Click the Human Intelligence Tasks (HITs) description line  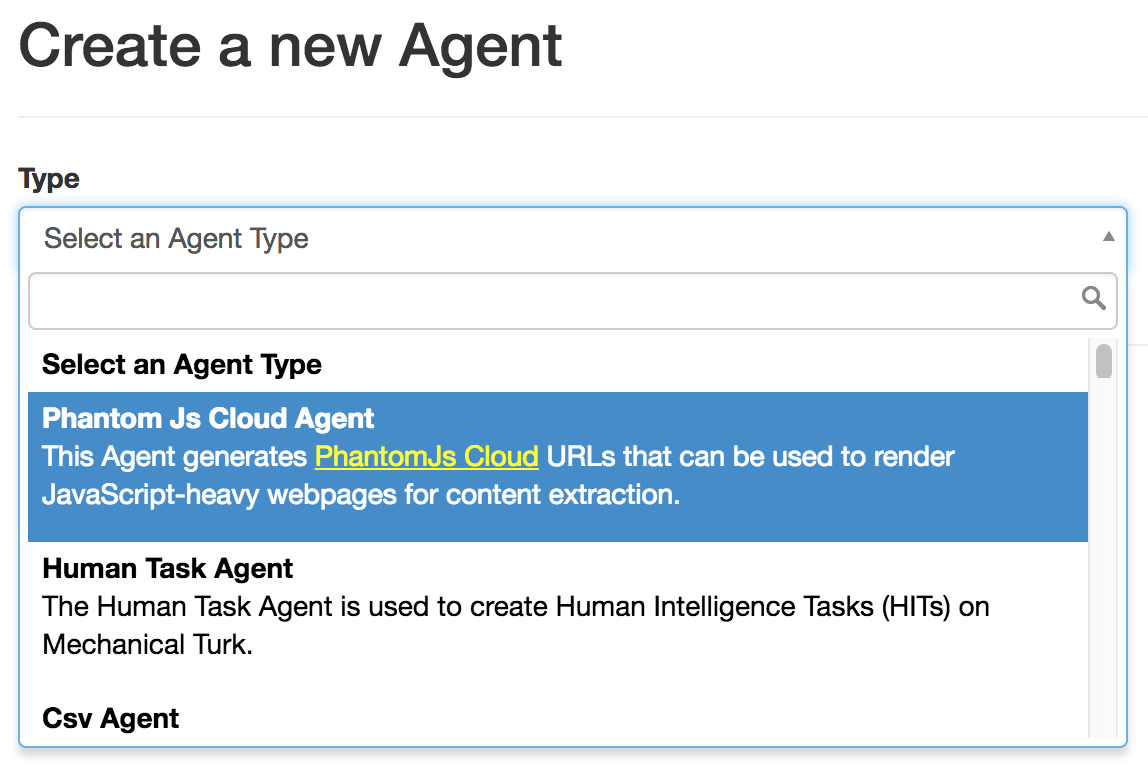point(515,607)
